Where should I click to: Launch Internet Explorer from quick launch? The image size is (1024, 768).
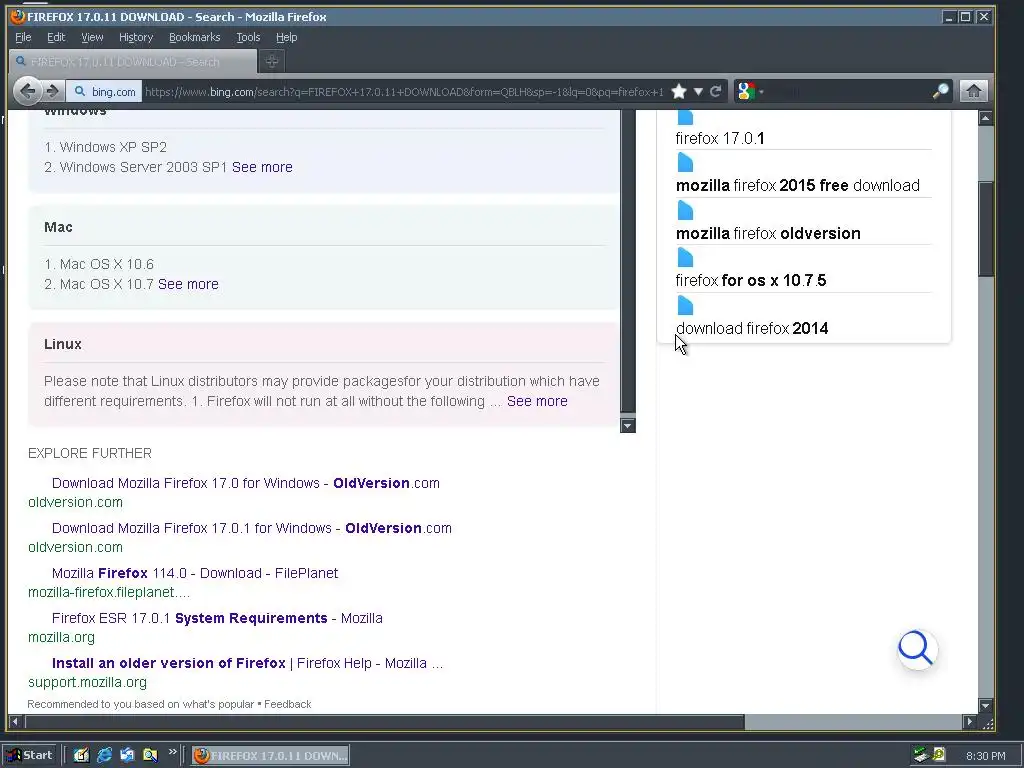pyautogui.click(x=104, y=756)
